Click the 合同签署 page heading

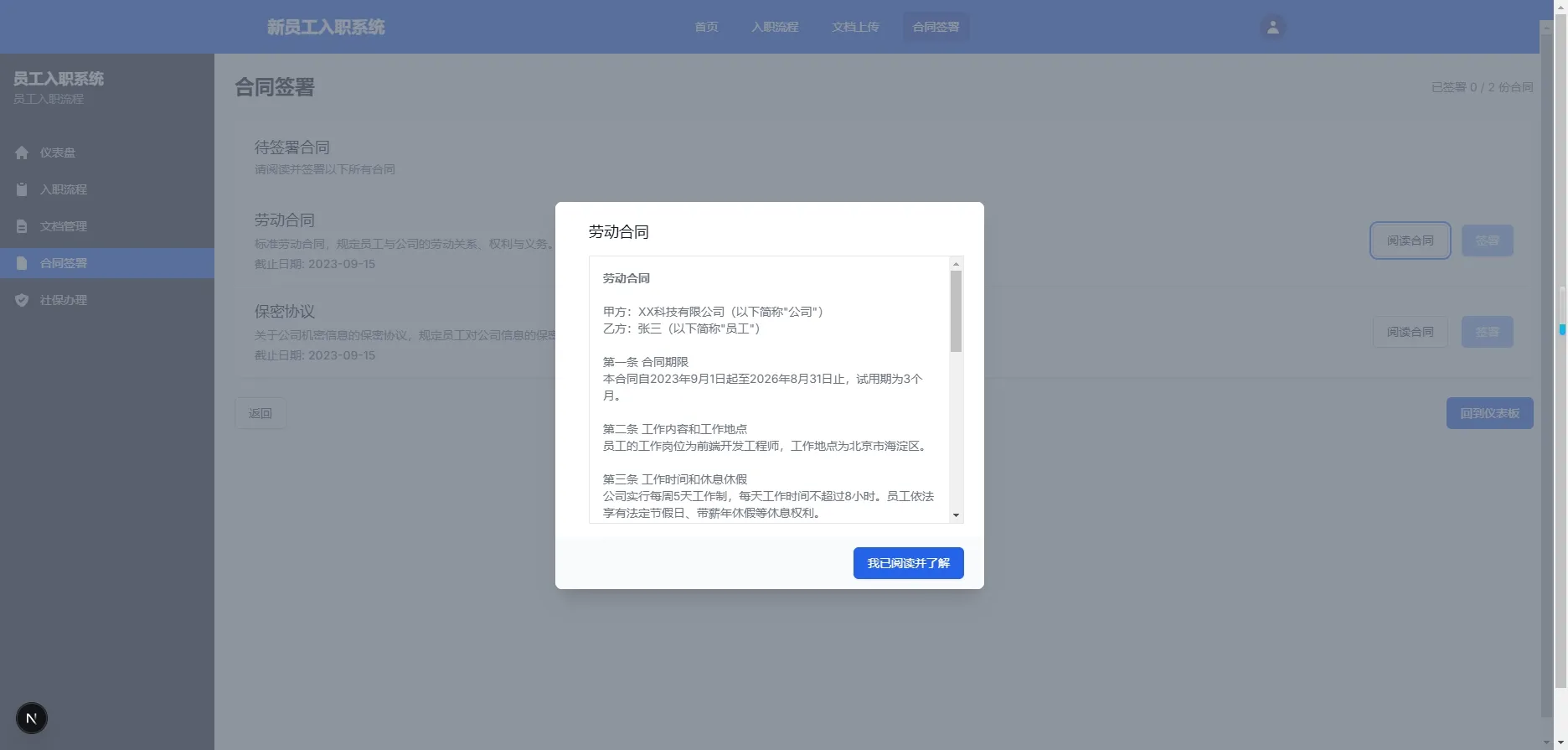(x=275, y=87)
